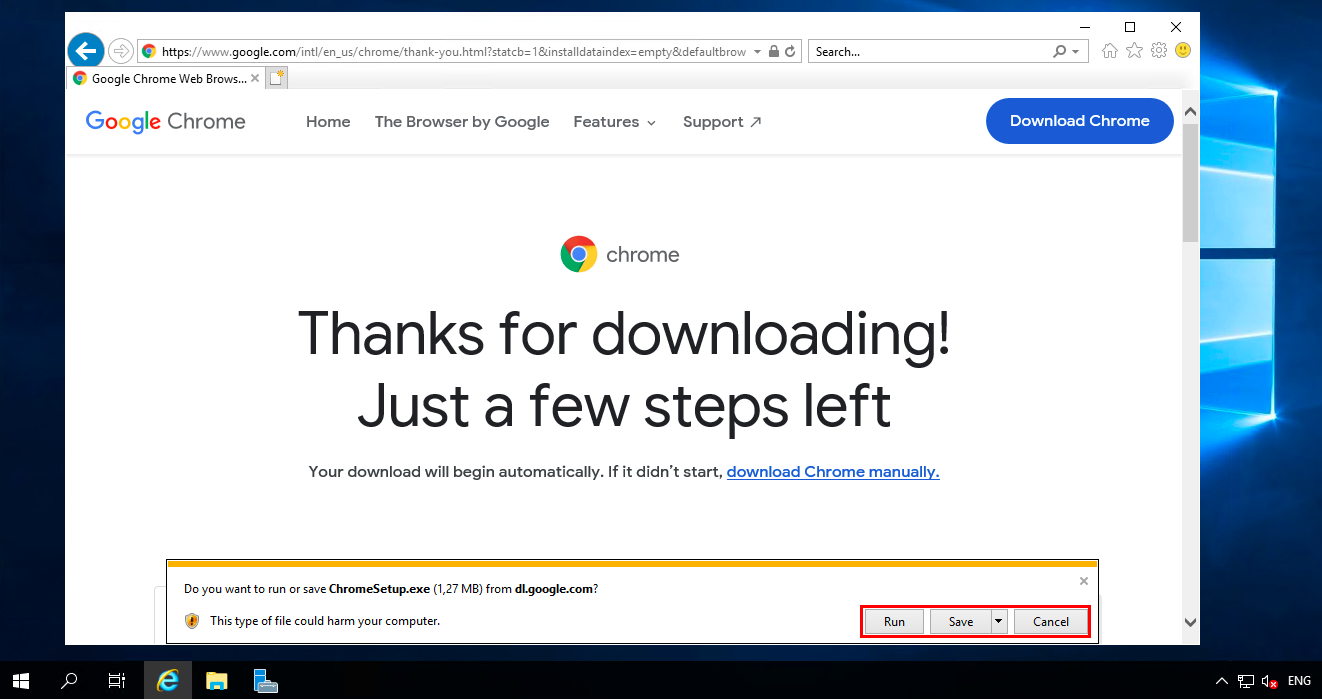The height and width of the screenshot is (699, 1322).
Task: Open Server Manager taskbar icon
Action: (x=265, y=681)
